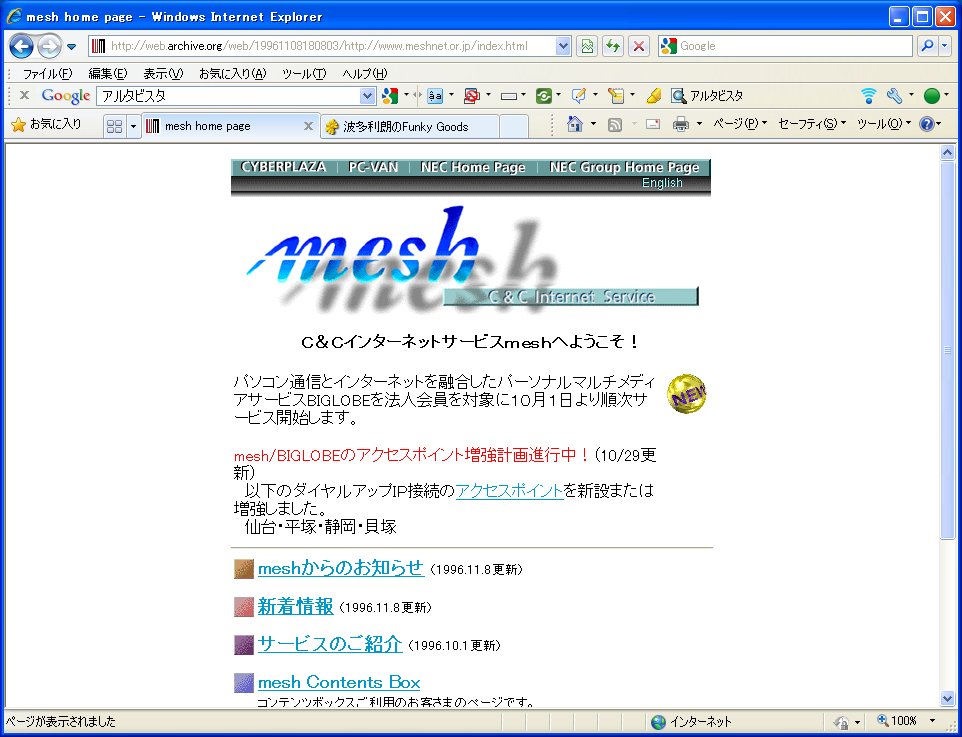Click the PC-VAN banner link
The image size is (962, 737).
[373, 168]
